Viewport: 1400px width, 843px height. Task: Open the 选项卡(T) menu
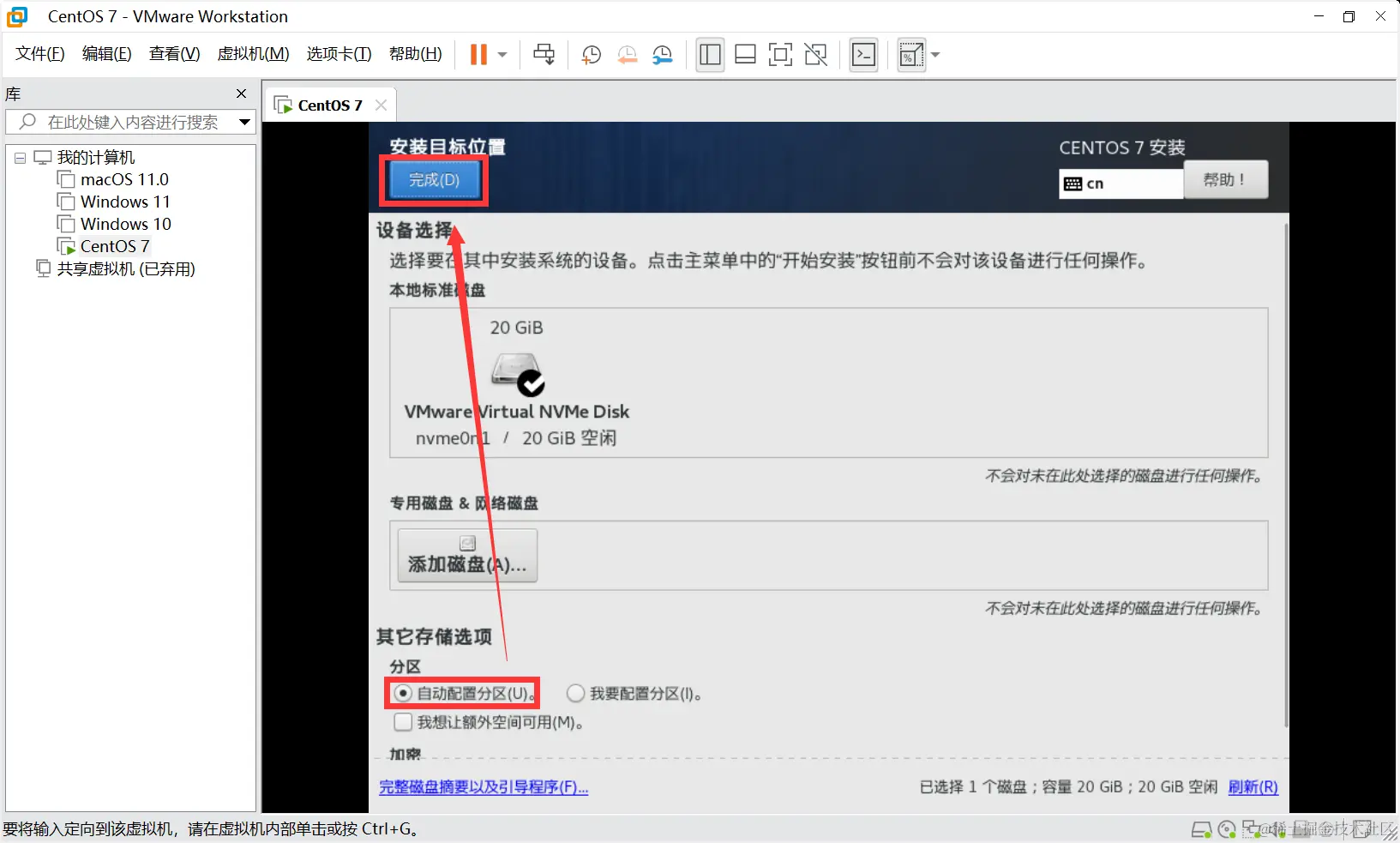point(339,54)
